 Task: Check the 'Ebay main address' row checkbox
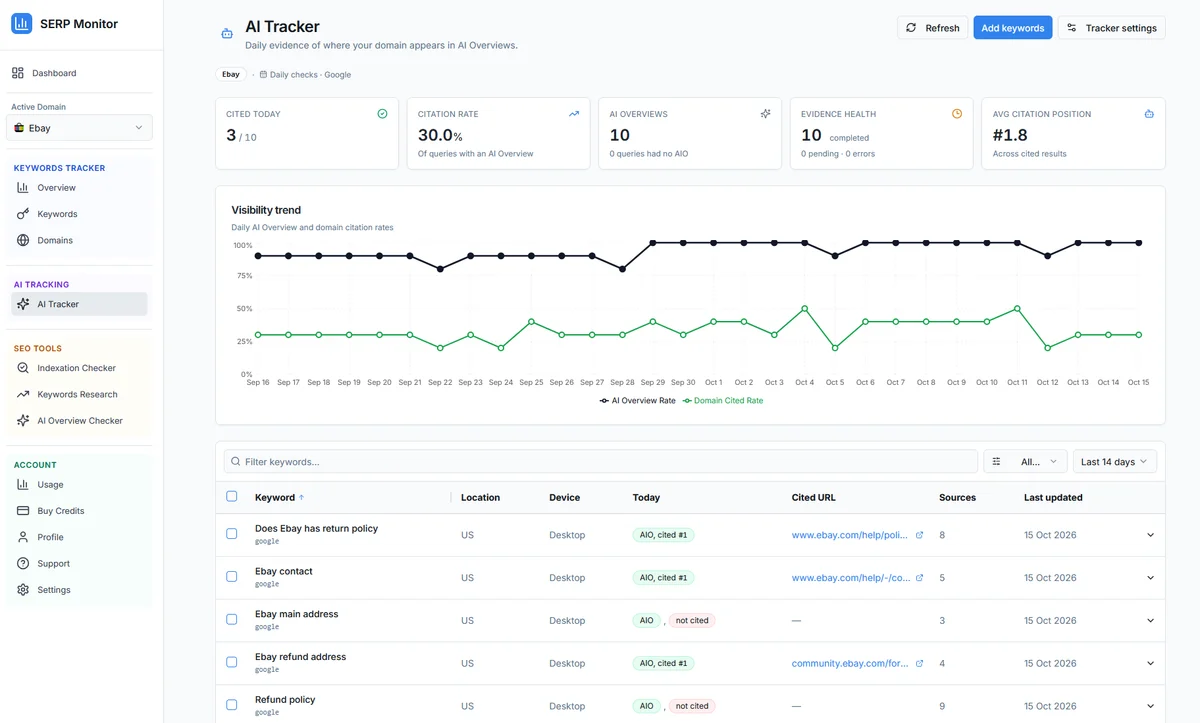click(x=232, y=620)
